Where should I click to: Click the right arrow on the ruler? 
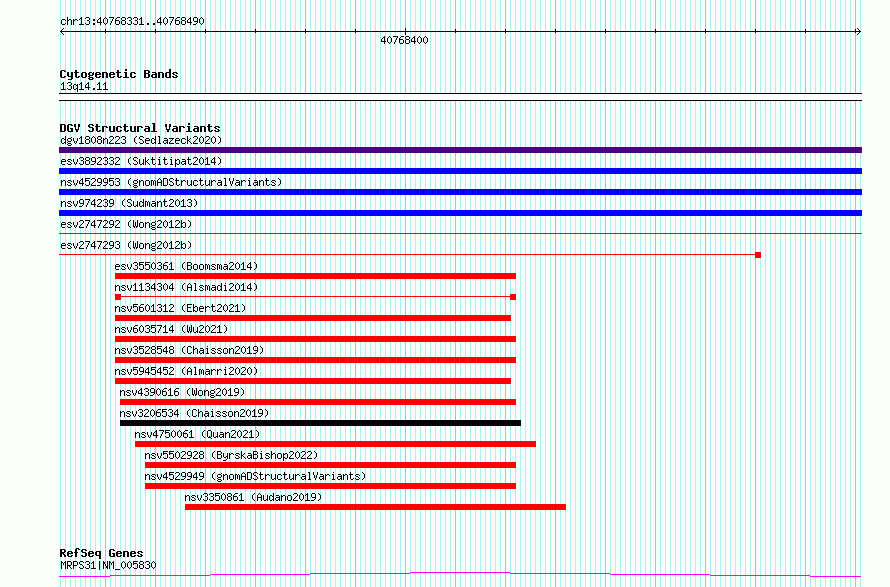(x=858, y=32)
